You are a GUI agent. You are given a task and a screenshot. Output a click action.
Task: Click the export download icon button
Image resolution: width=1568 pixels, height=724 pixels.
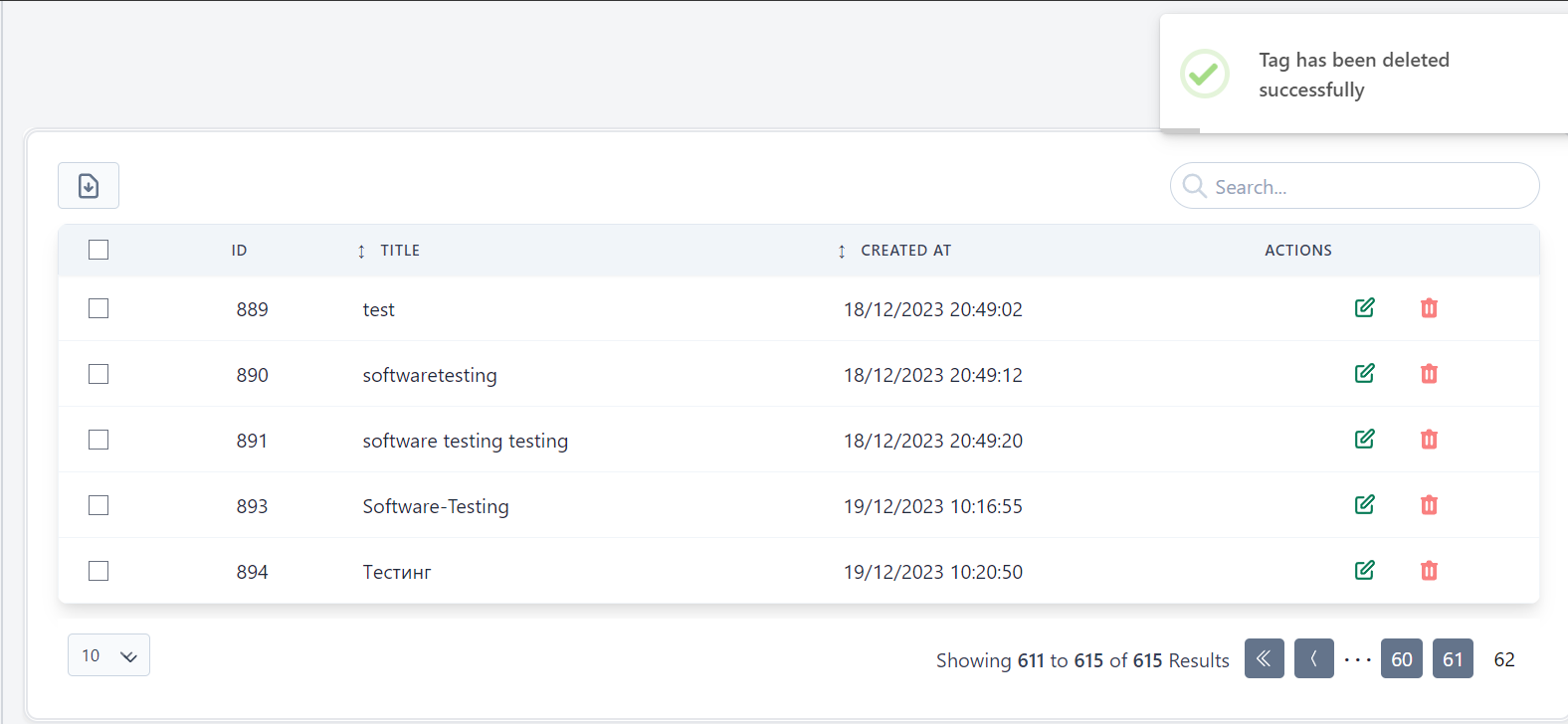click(89, 186)
